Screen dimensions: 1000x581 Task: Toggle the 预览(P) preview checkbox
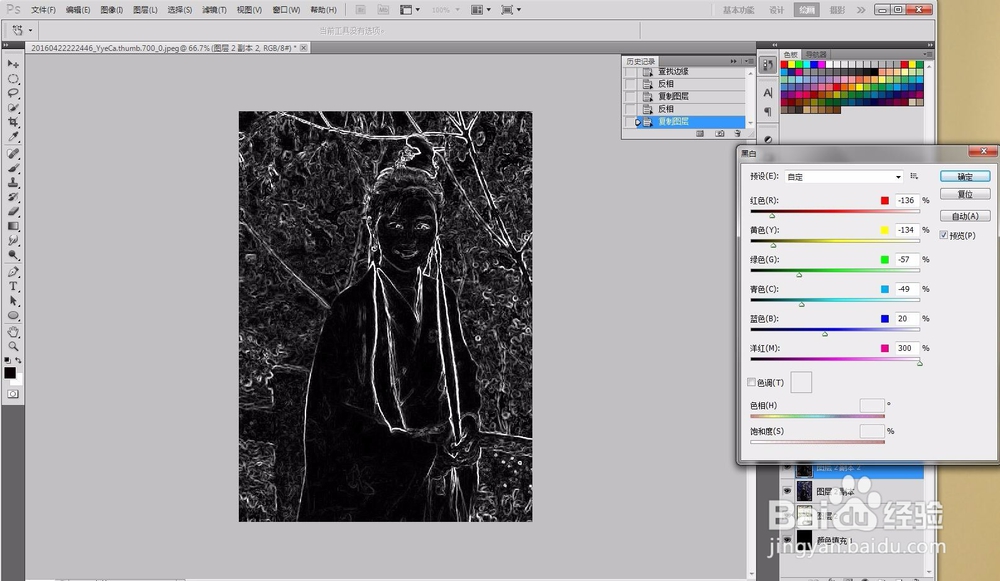coord(944,235)
